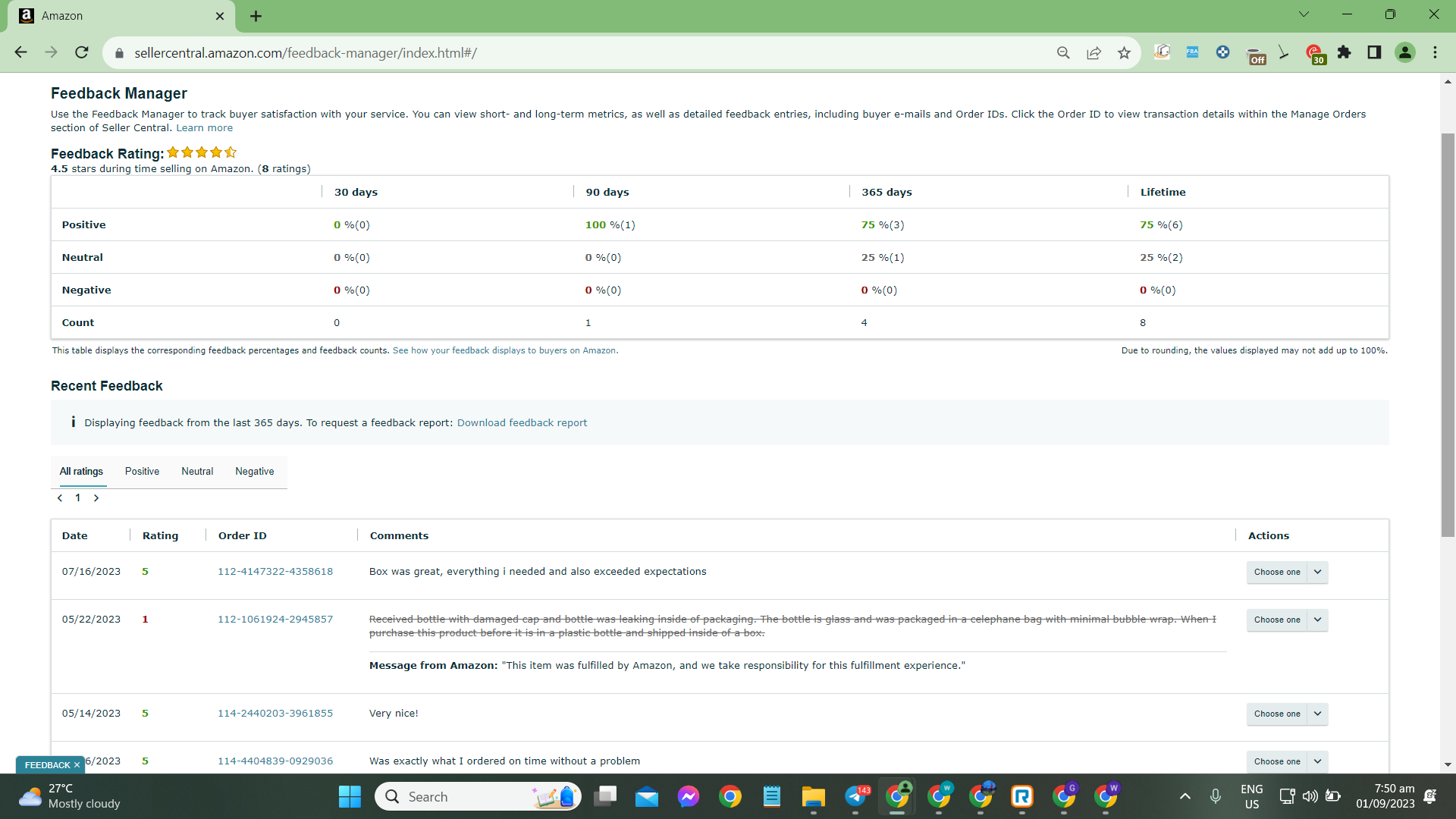Click the taskbar Search box
This screenshot has width=1456, height=819.
click(478, 796)
